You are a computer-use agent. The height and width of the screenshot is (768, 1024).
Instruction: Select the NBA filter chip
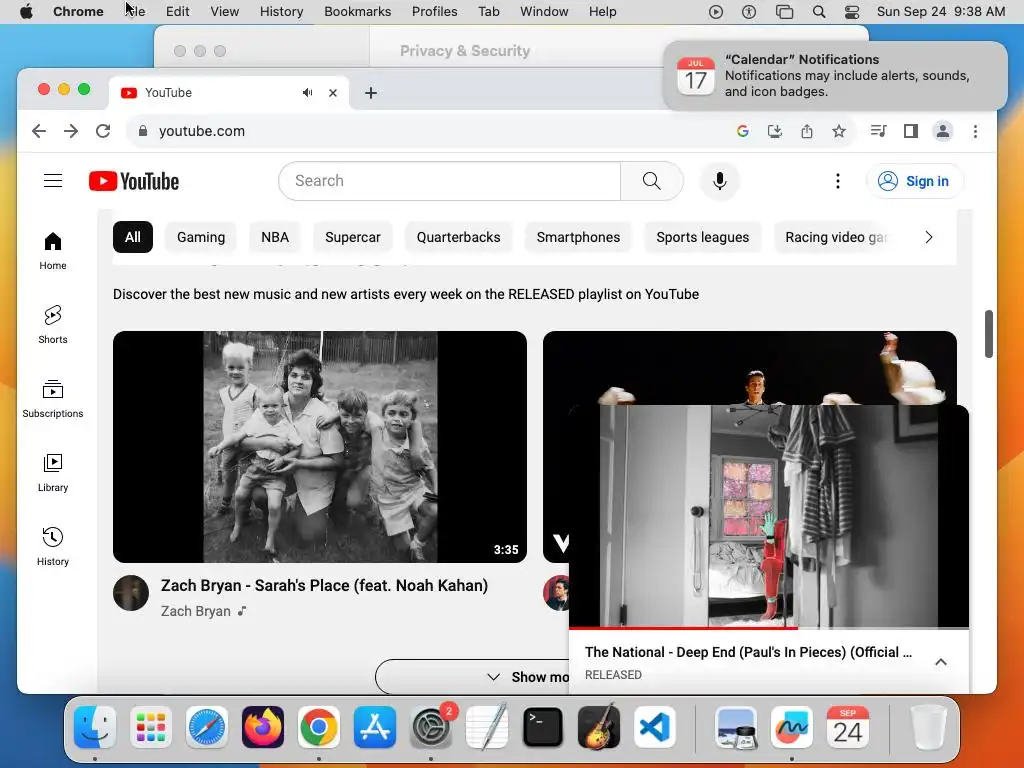coord(275,237)
